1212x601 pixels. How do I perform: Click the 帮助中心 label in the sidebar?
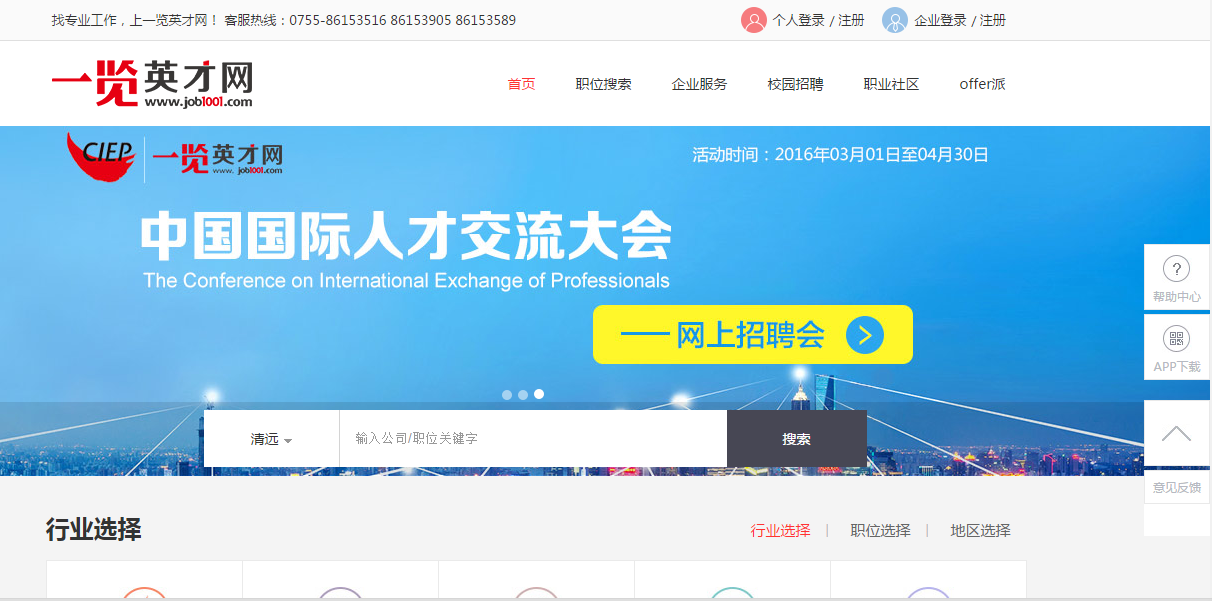tap(1176, 297)
